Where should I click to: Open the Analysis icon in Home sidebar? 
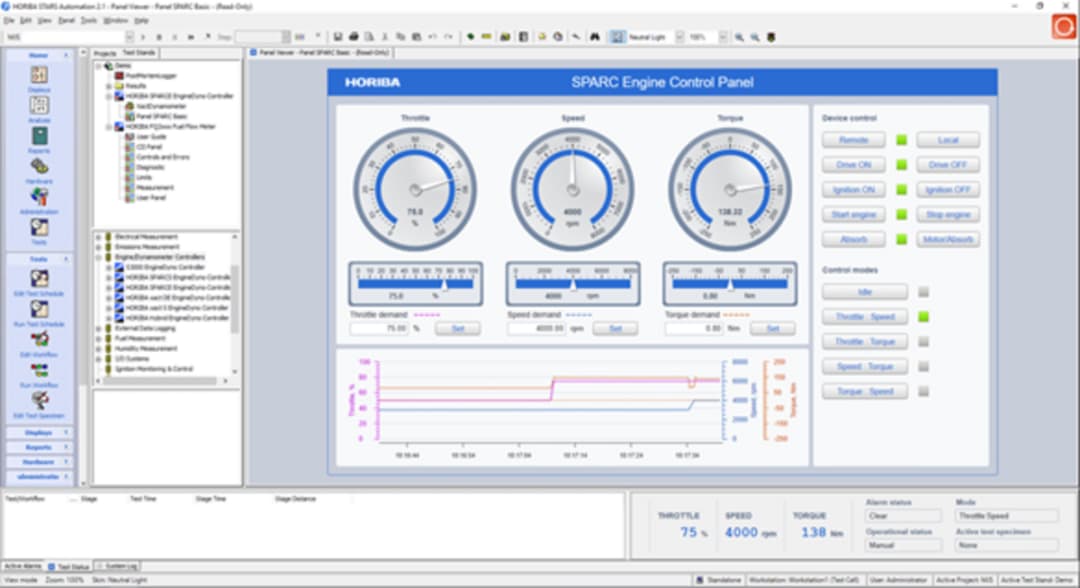(x=39, y=105)
